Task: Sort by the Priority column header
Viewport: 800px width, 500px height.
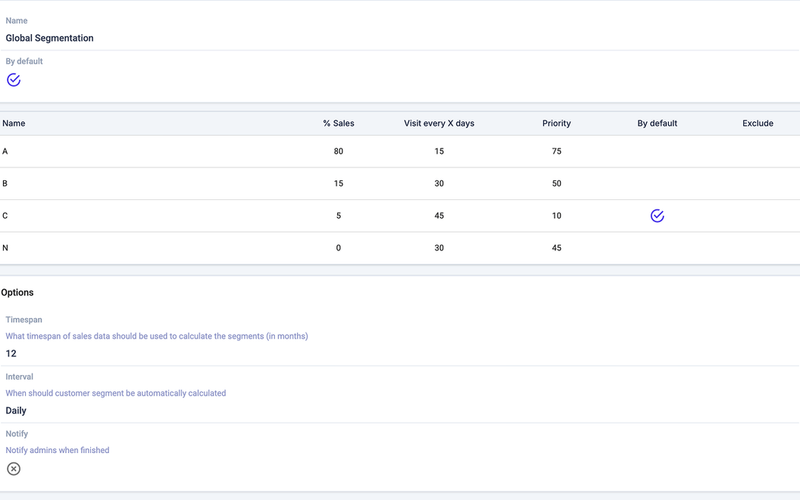Action: pyautogui.click(x=556, y=124)
